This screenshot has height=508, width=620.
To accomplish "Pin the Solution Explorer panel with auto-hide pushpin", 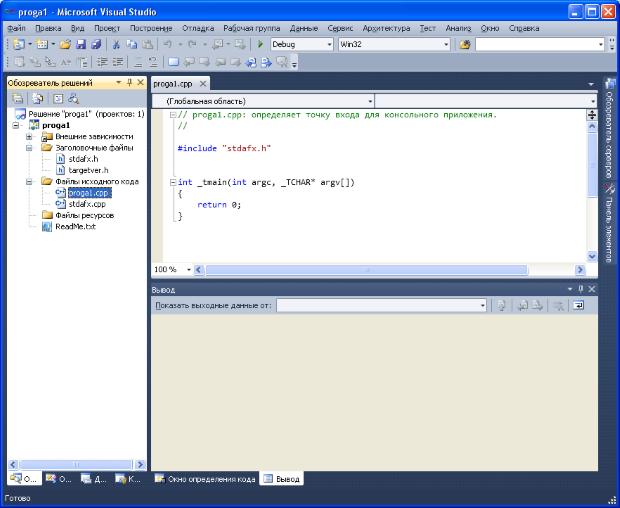I will click(129, 83).
